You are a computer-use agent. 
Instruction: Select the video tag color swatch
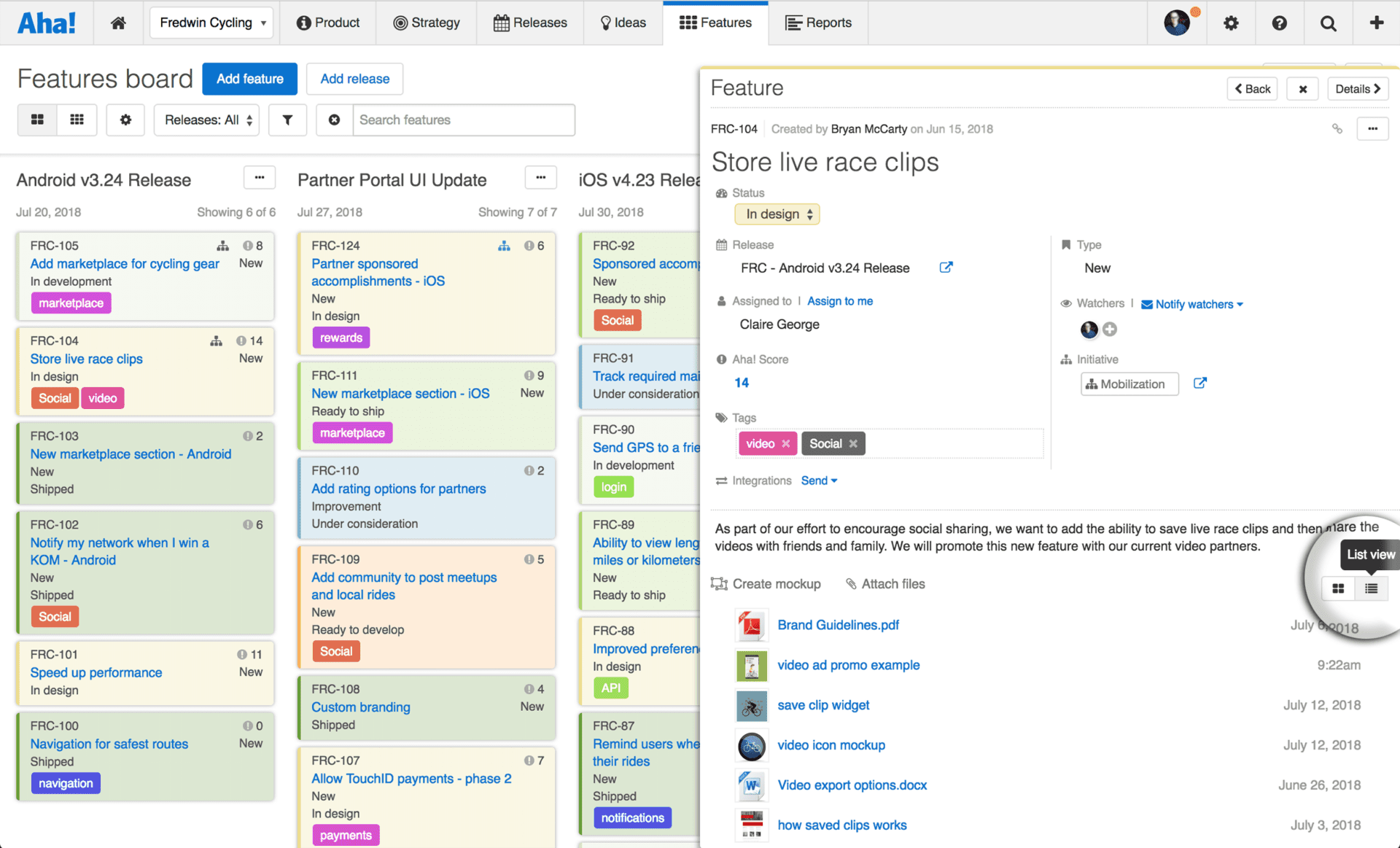(758, 443)
